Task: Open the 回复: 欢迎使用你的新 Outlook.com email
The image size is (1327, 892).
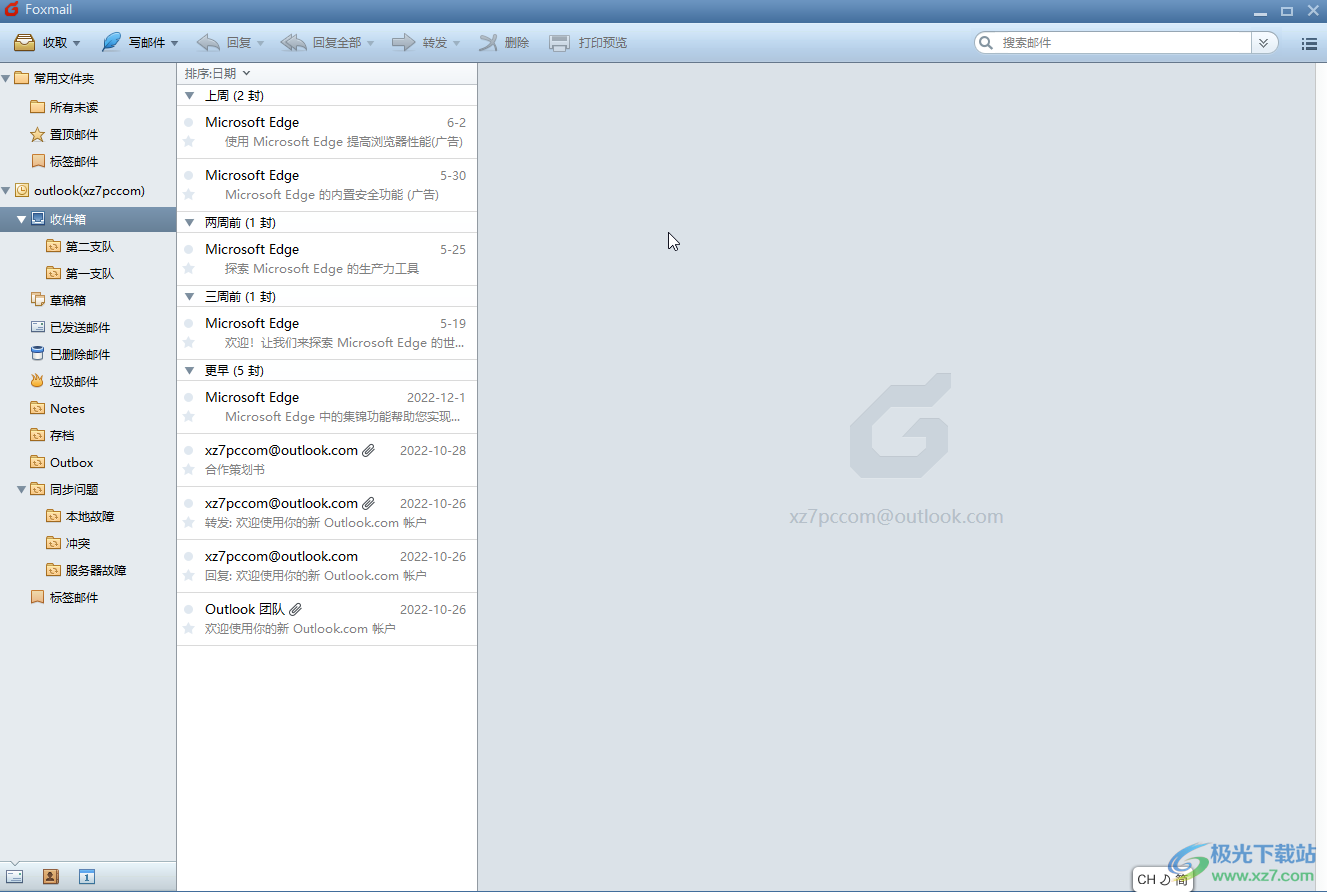Action: 327,566
